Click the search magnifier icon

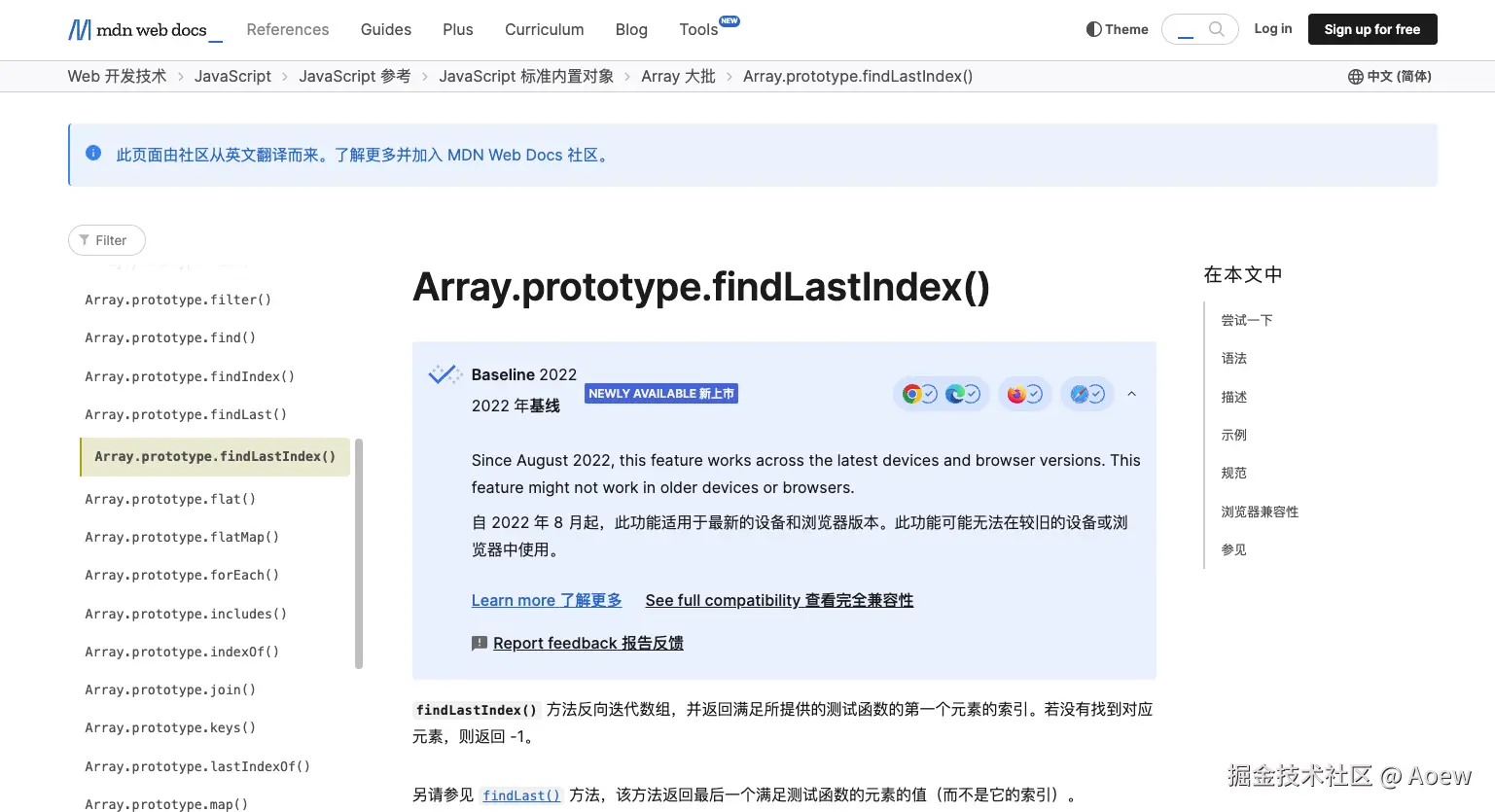(1216, 29)
